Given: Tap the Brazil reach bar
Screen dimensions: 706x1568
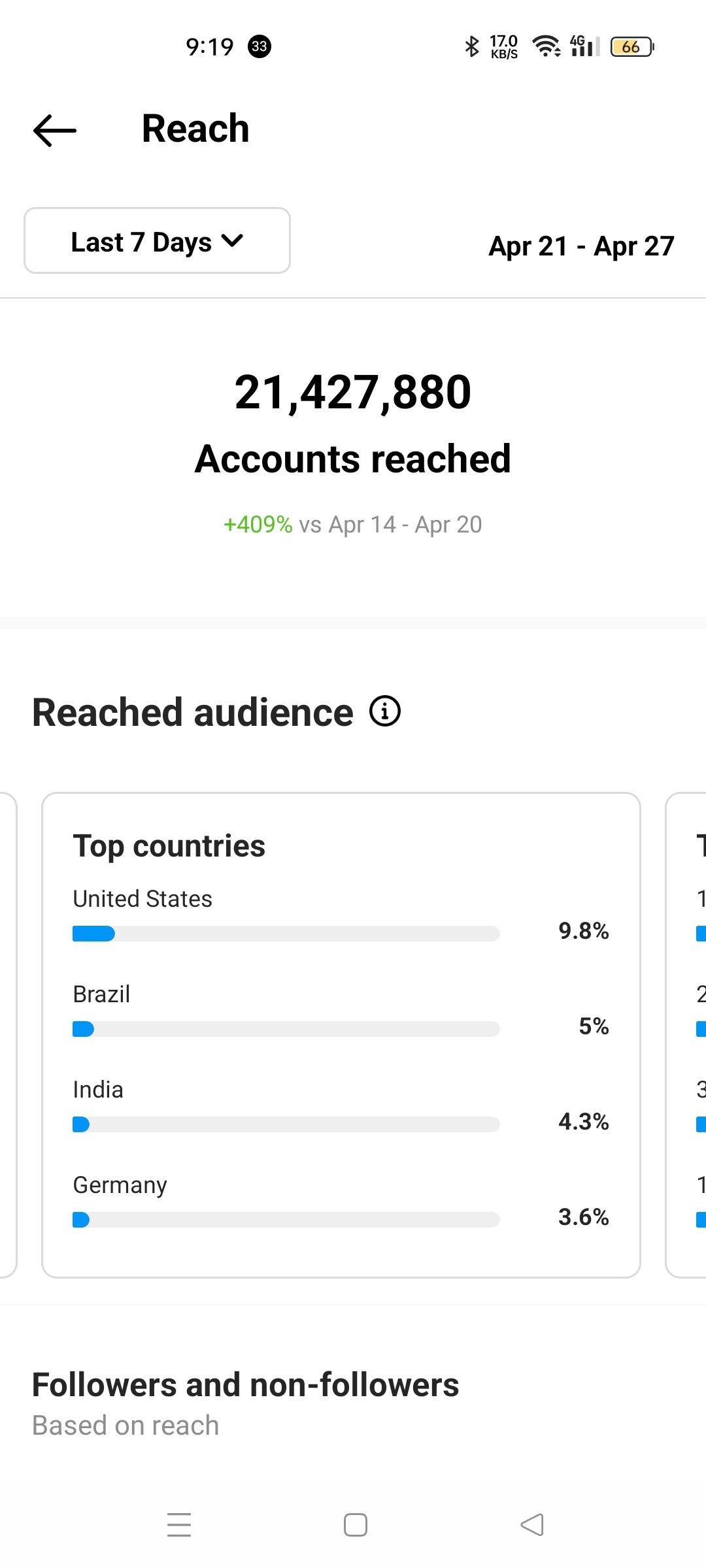Looking at the screenshot, I should pos(286,1029).
